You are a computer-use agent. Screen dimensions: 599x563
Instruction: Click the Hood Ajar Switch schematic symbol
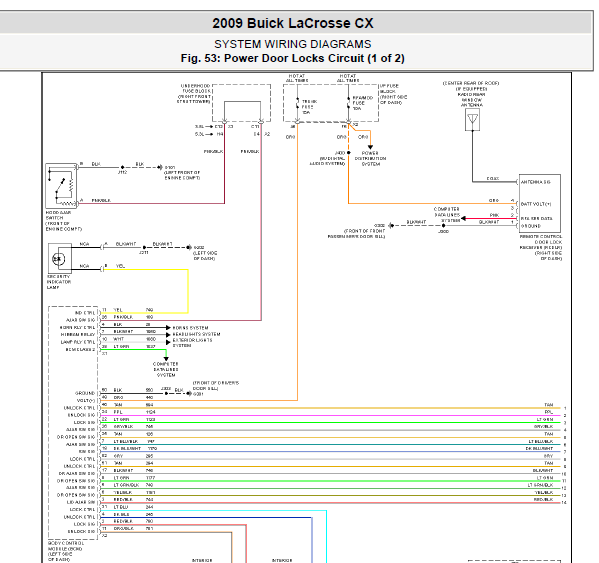pos(62,186)
